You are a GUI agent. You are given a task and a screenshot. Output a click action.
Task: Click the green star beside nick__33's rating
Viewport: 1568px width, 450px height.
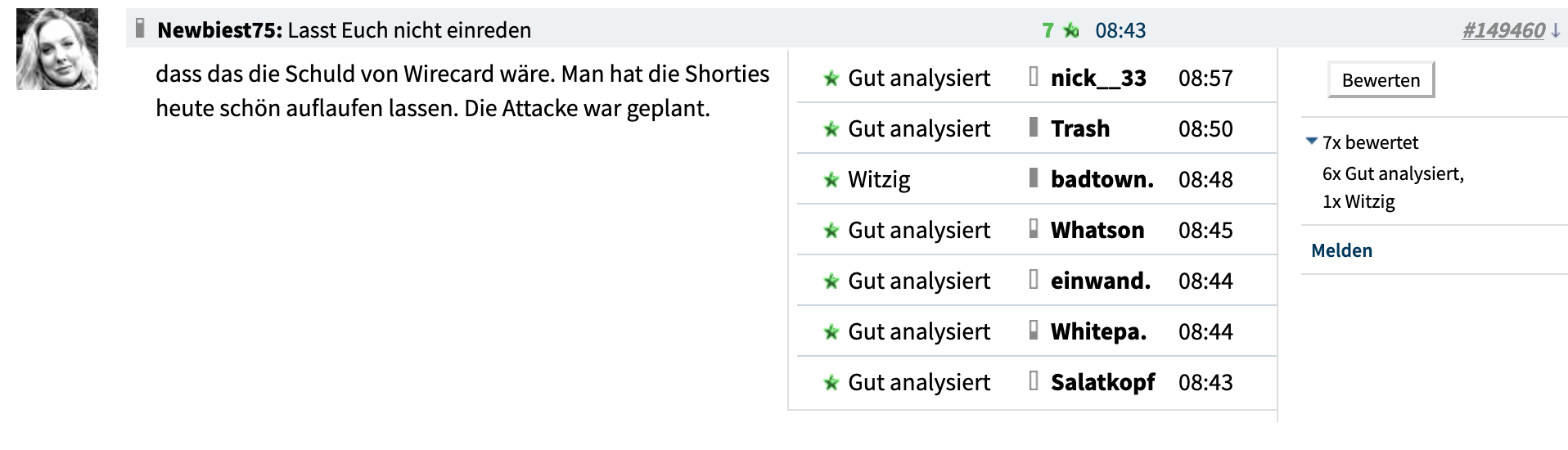pyautogui.click(x=831, y=79)
